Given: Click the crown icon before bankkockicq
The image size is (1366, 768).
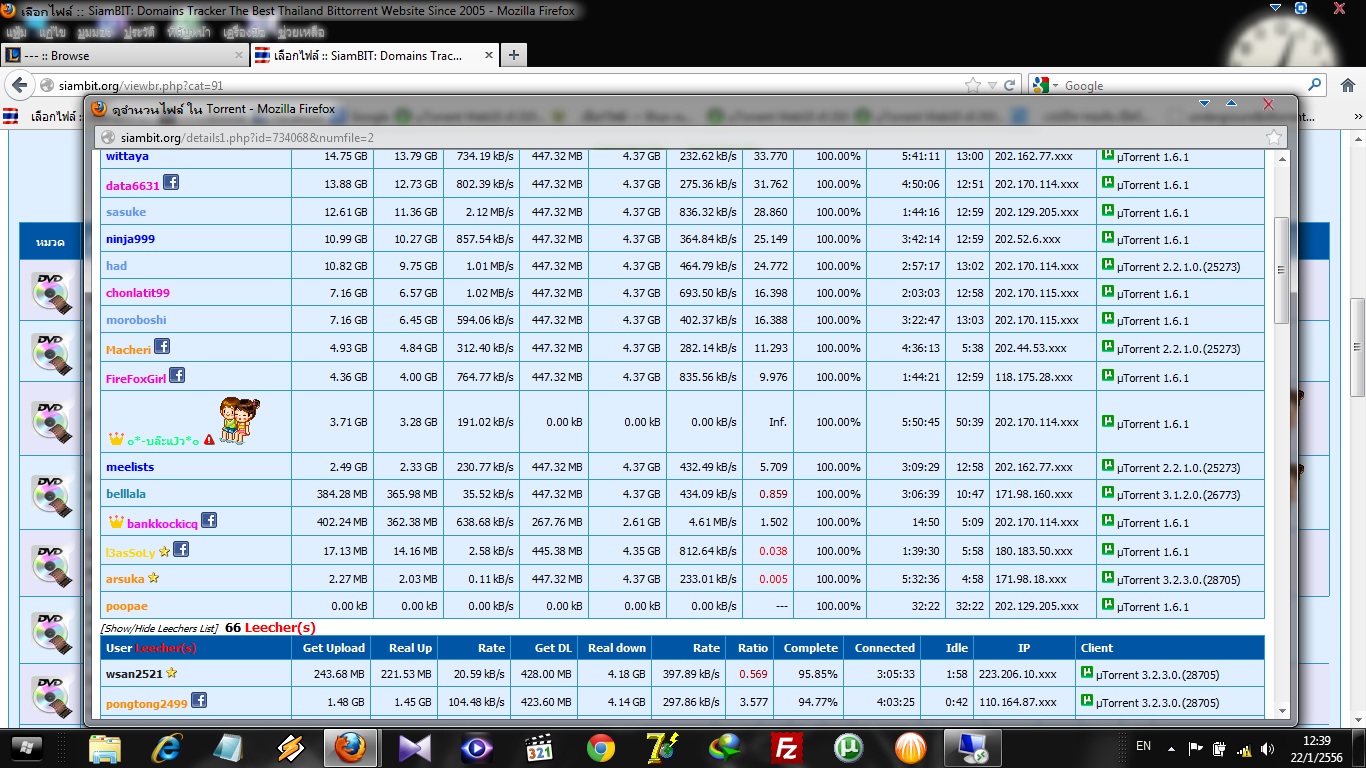Looking at the screenshot, I should pyautogui.click(x=115, y=522).
